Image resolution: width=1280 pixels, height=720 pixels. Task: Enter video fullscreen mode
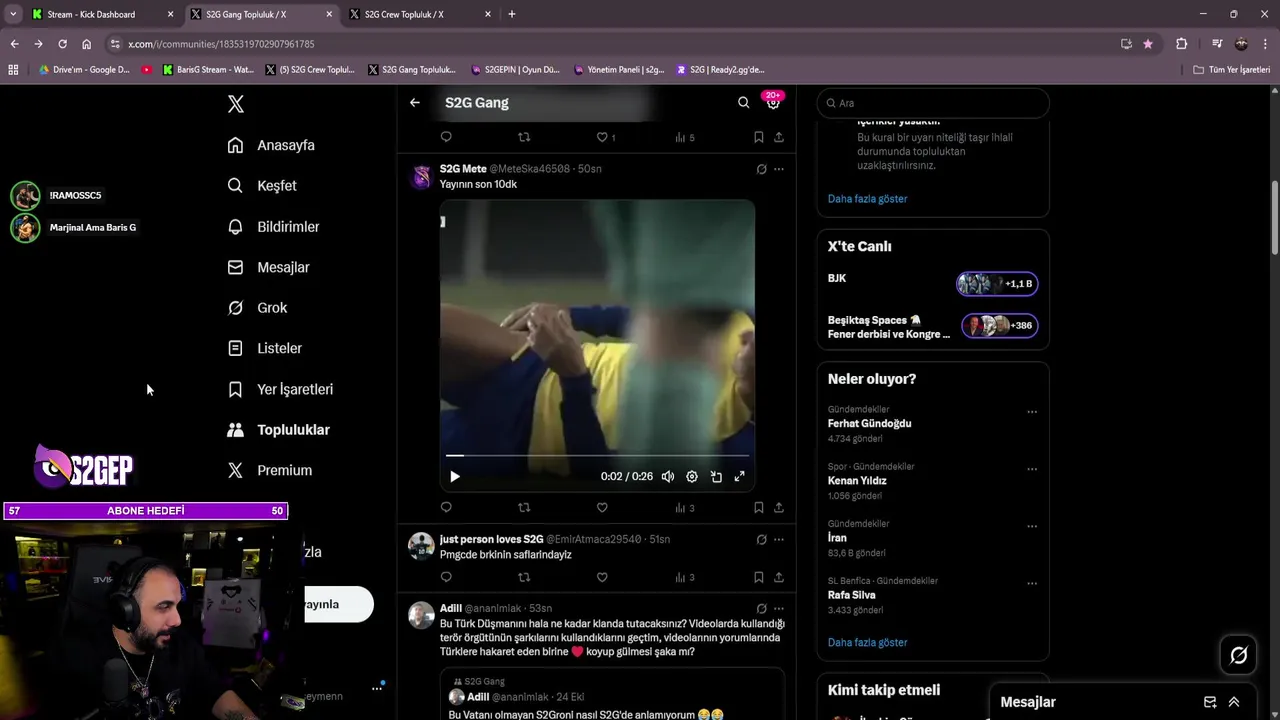pyautogui.click(x=740, y=477)
